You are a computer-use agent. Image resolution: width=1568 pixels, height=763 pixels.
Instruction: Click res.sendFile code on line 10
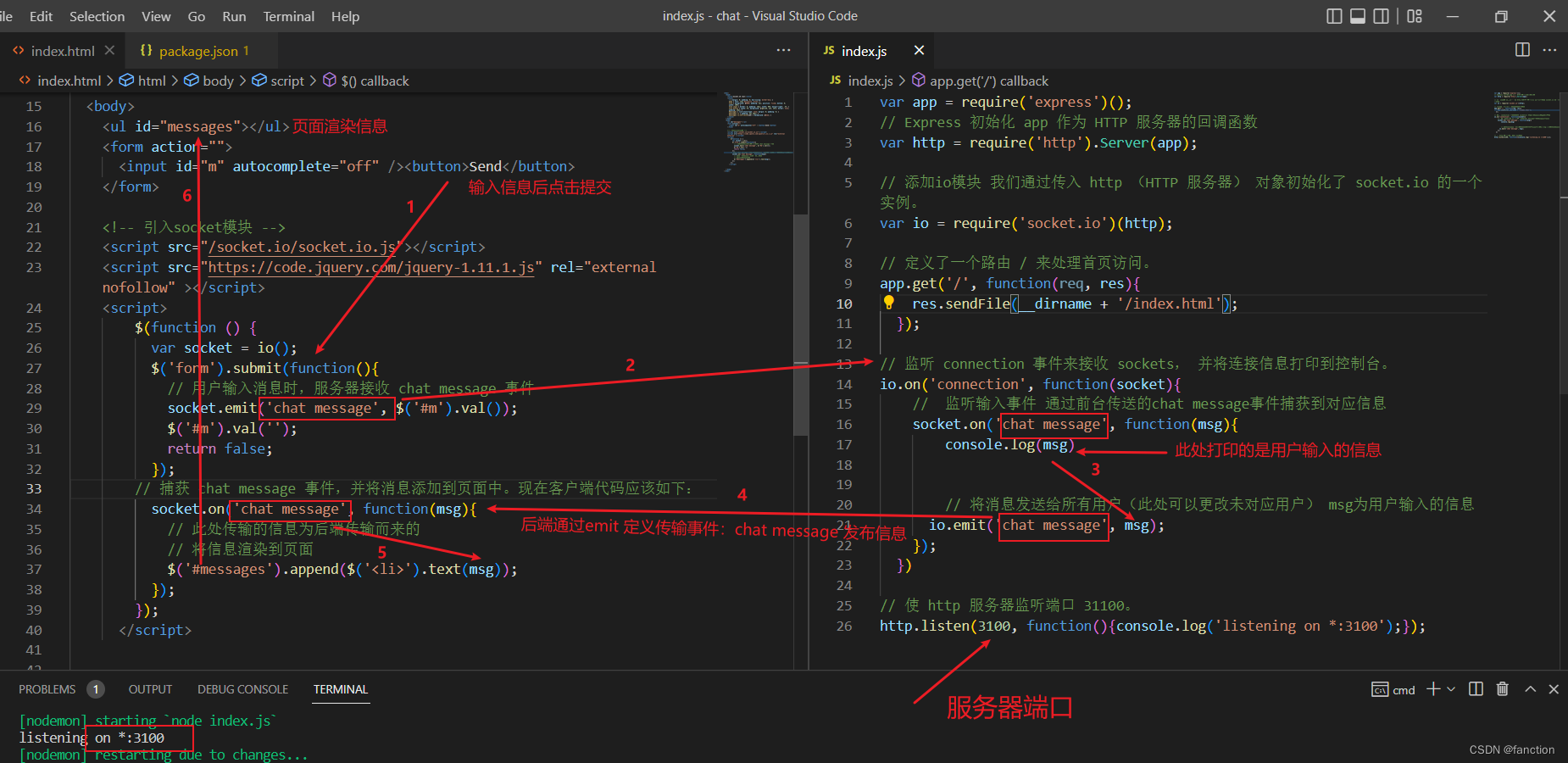[x=1074, y=304]
